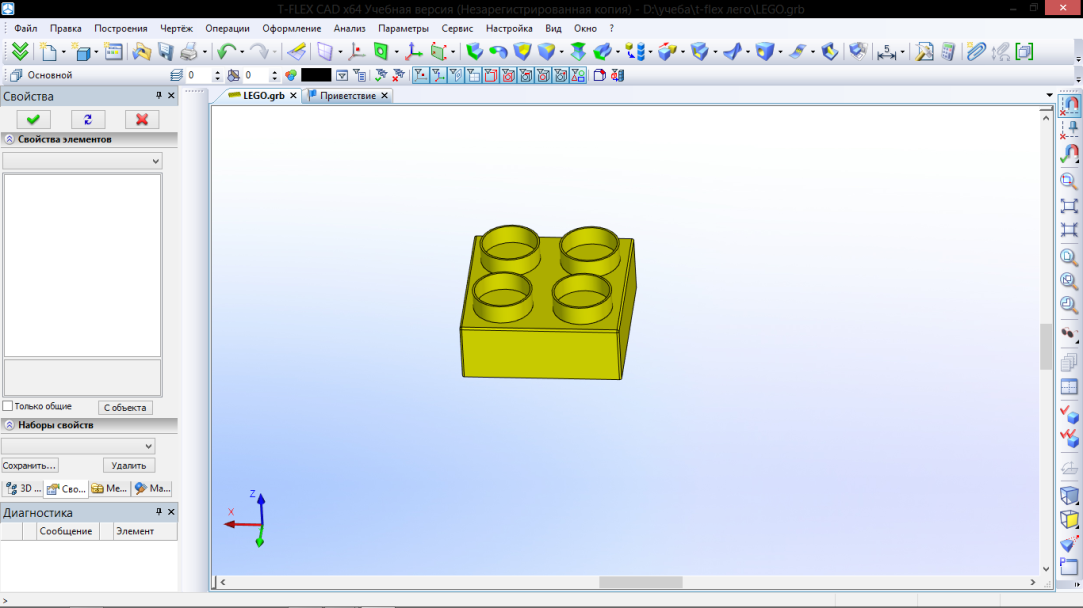Open file using the folder icon
The image size is (1083, 608).
(141, 52)
